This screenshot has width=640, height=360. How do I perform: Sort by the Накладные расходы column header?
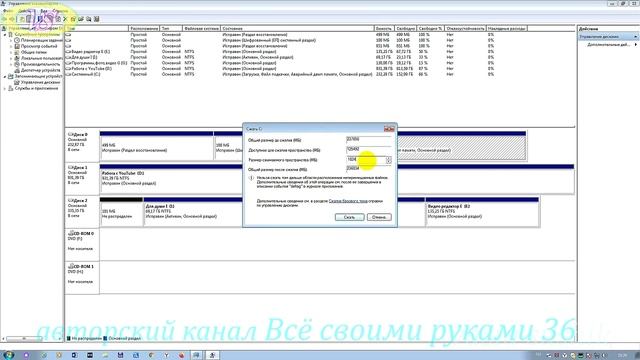(507, 29)
